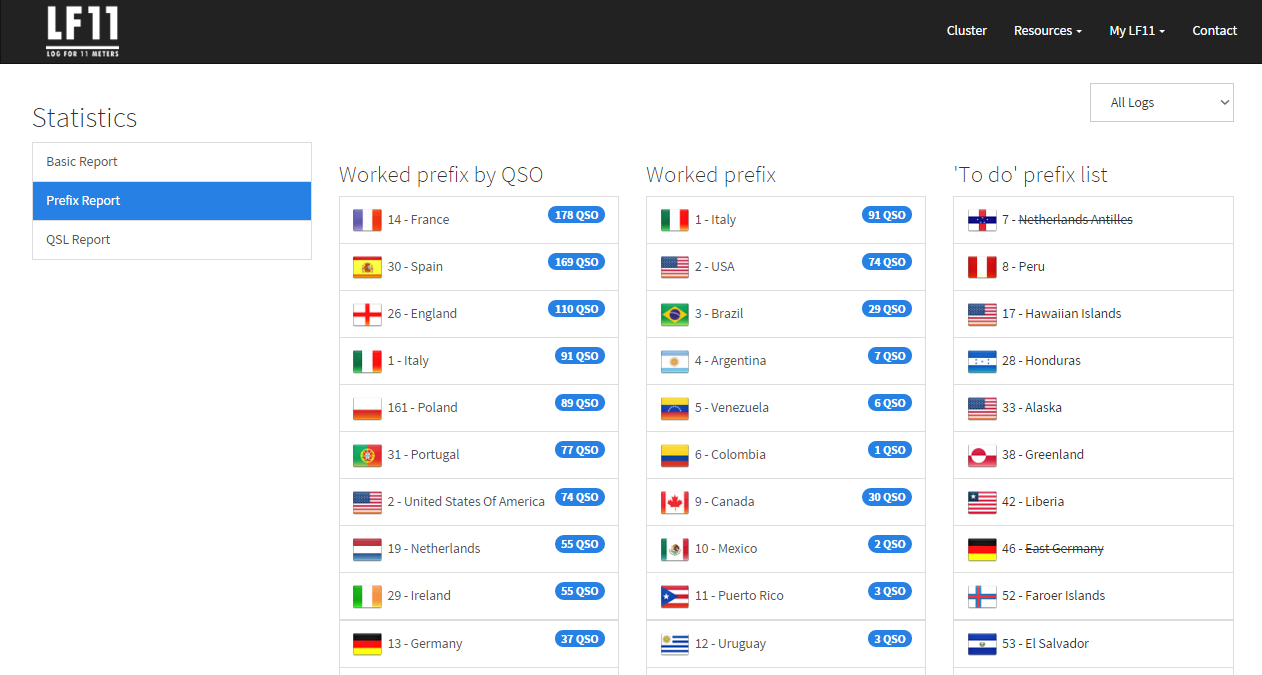Click the Greenland flag icon
Screen dimensions: 1262x675
(x=982, y=455)
